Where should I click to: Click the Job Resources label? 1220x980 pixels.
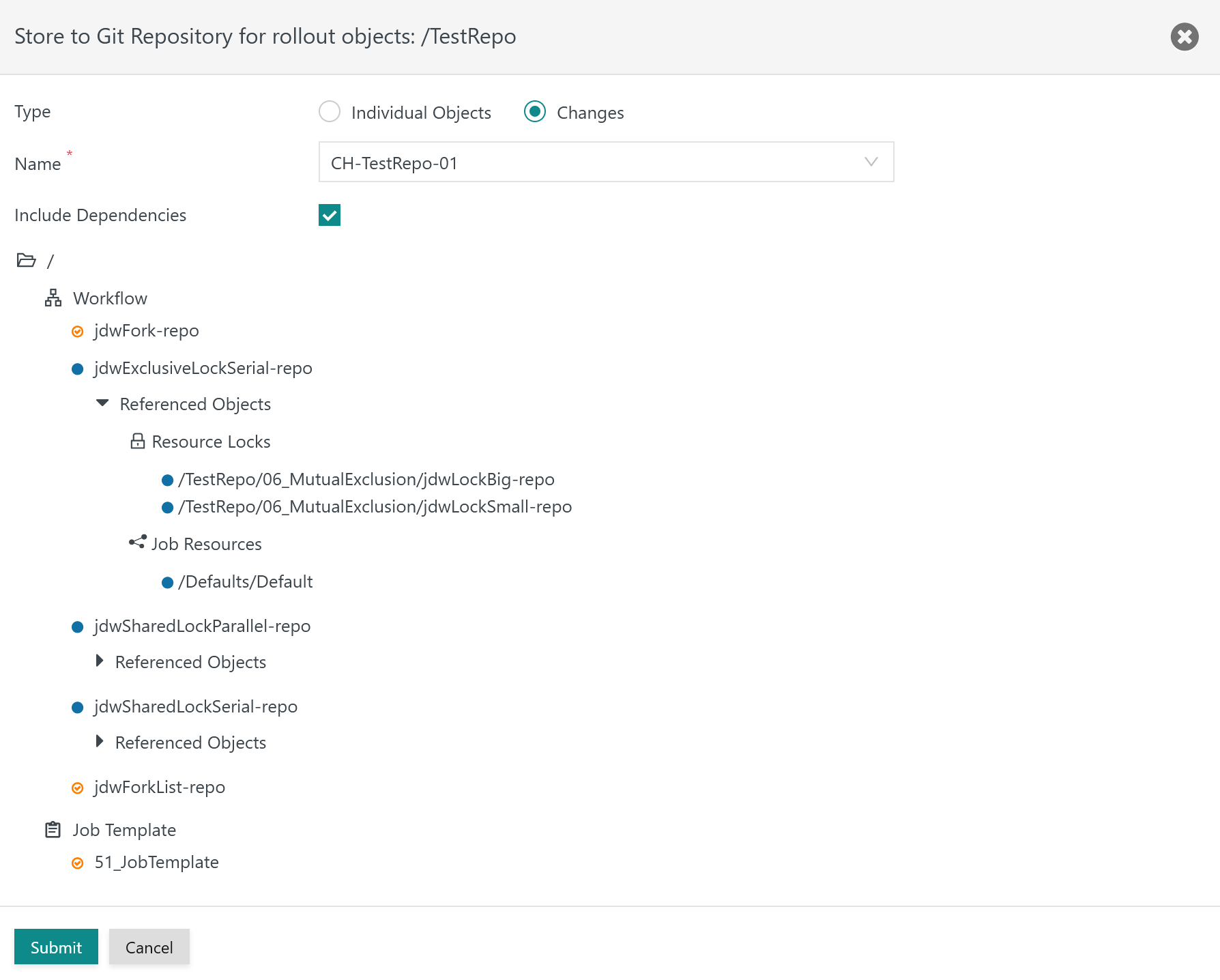pyautogui.click(x=207, y=545)
